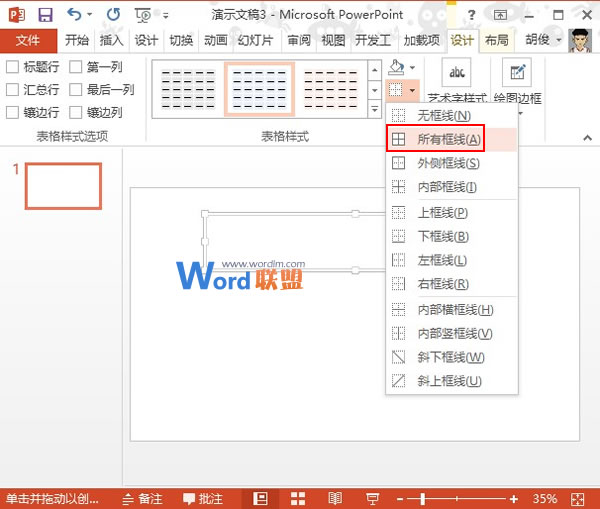Click zoom out minus icon
Viewport: 600px width, 509px height.
coord(400,499)
